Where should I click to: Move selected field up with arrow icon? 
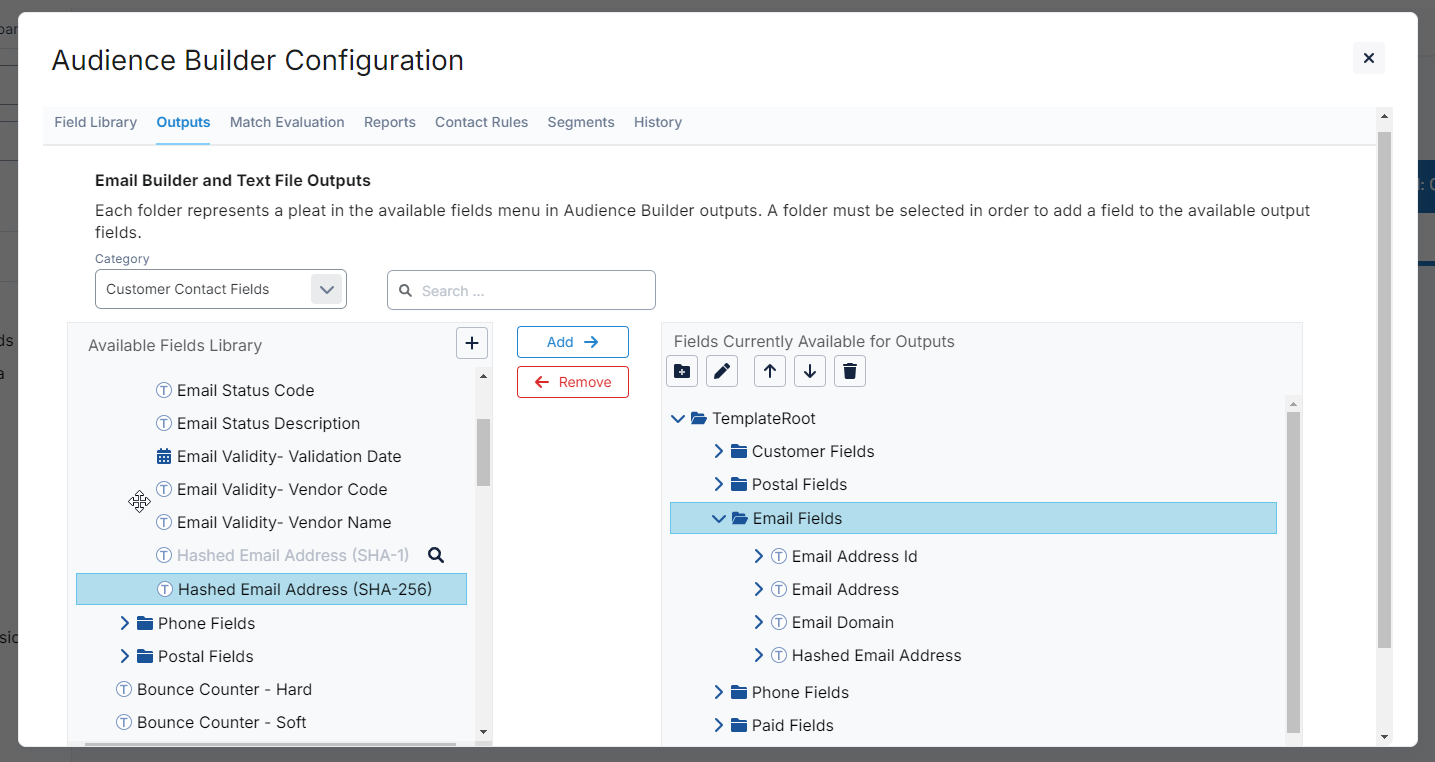point(769,371)
